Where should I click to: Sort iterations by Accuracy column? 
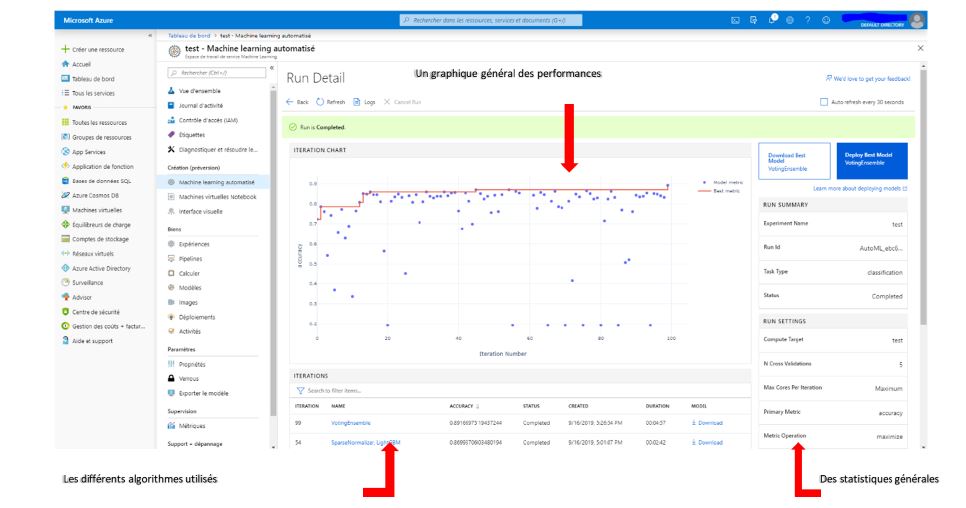[462, 406]
